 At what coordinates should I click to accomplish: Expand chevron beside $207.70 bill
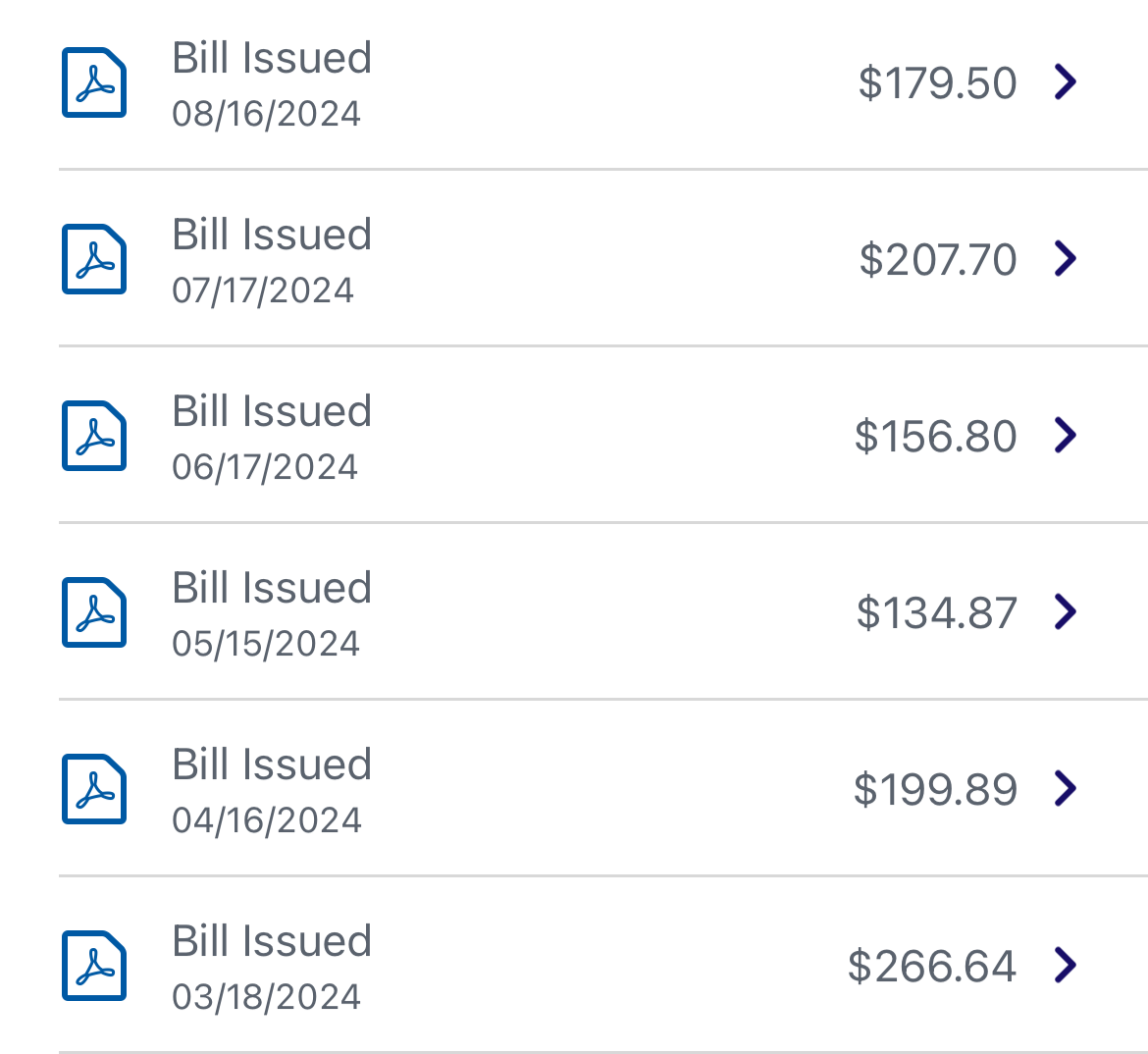pyautogui.click(x=1066, y=258)
